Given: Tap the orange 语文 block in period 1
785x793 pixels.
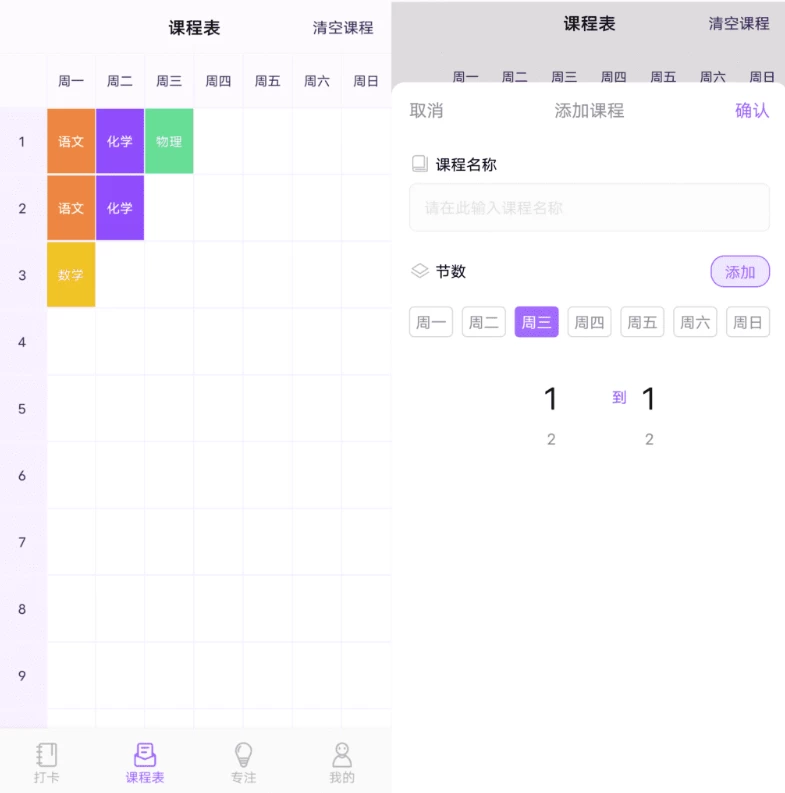Looking at the screenshot, I should point(71,141).
